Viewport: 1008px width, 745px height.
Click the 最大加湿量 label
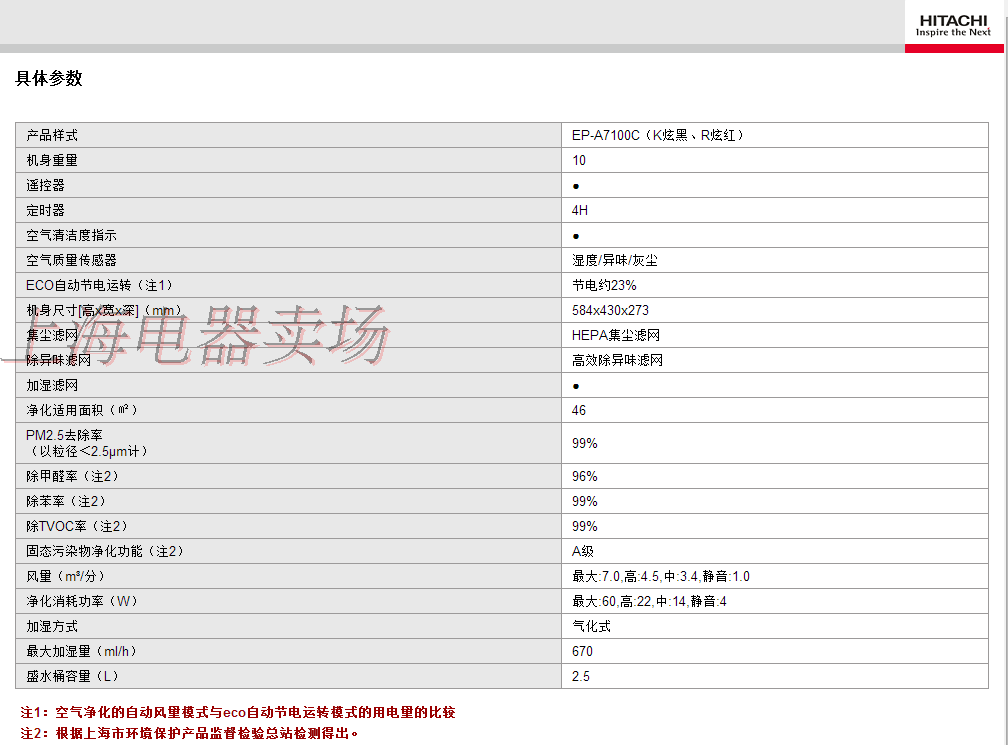(81, 651)
